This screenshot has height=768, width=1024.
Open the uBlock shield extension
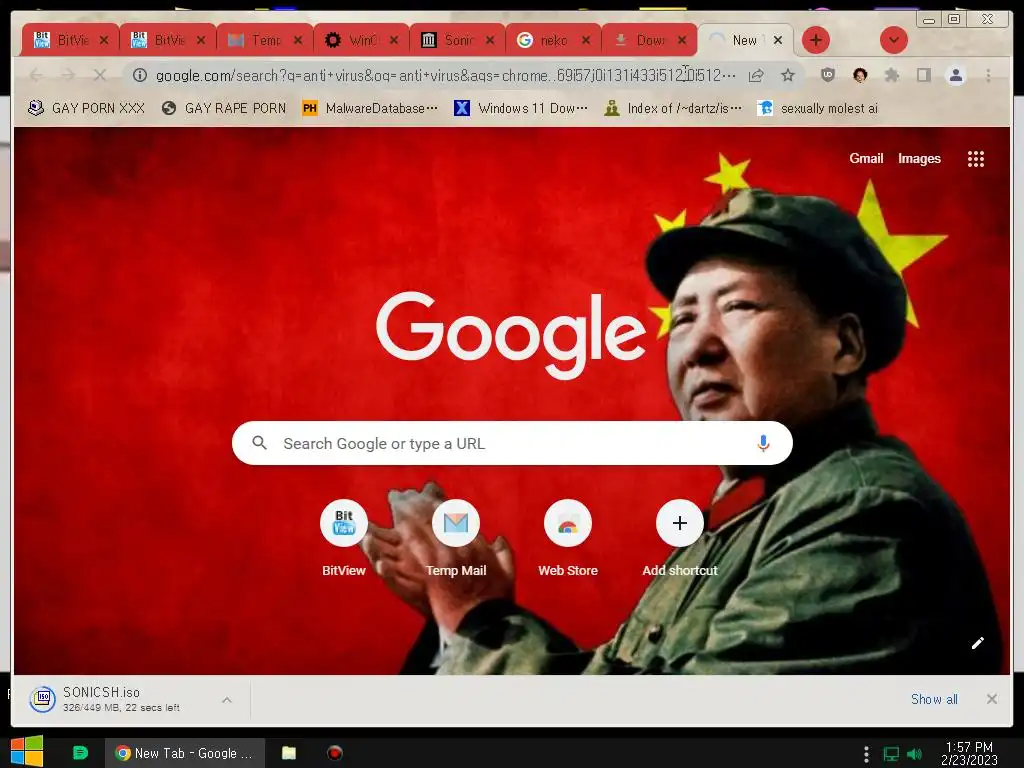click(827, 75)
